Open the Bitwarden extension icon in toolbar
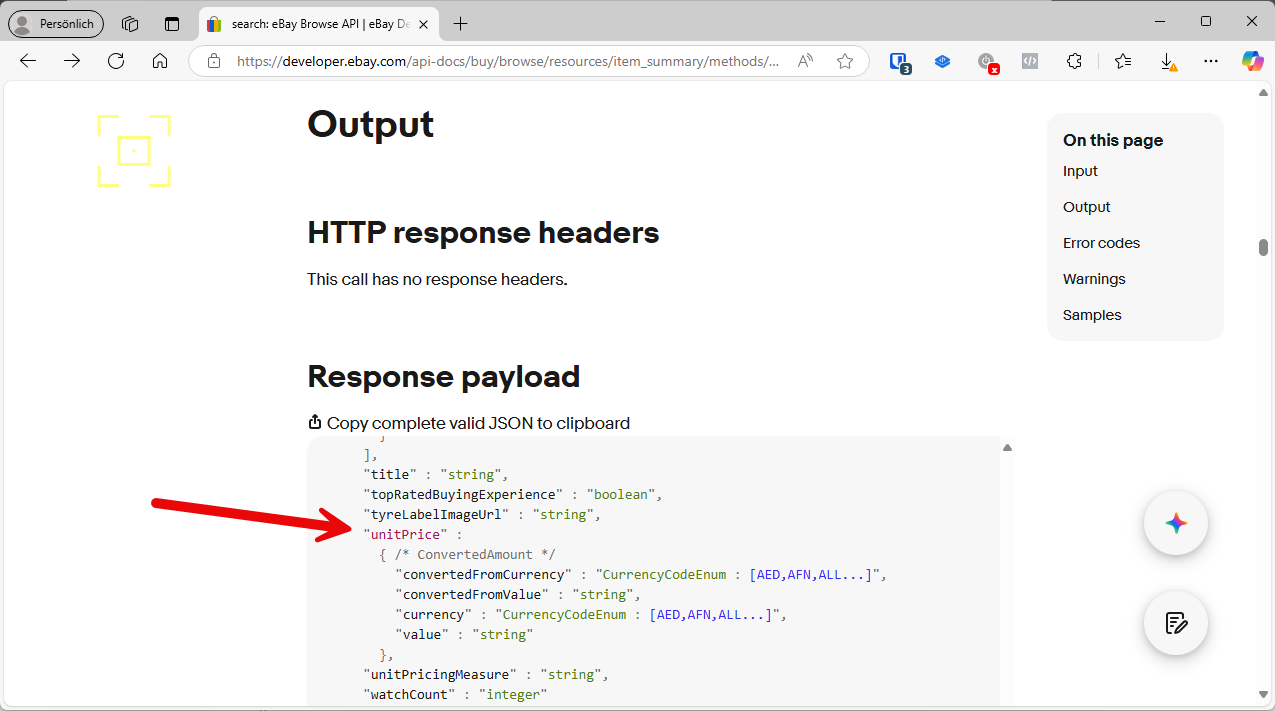This screenshot has height=711, width=1275. [899, 61]
